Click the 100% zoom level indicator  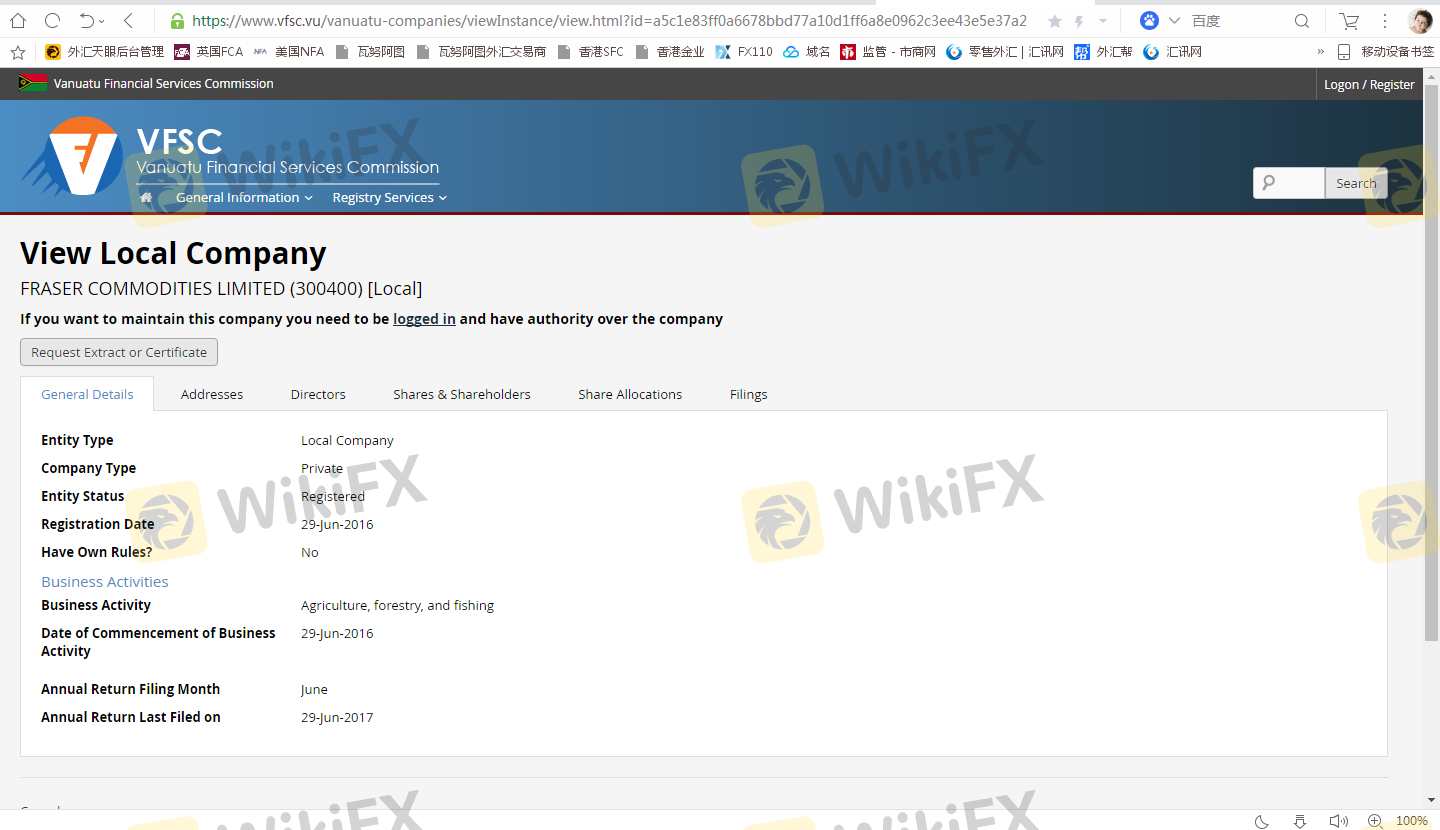pyautogui.click(x=1412, y=821)
